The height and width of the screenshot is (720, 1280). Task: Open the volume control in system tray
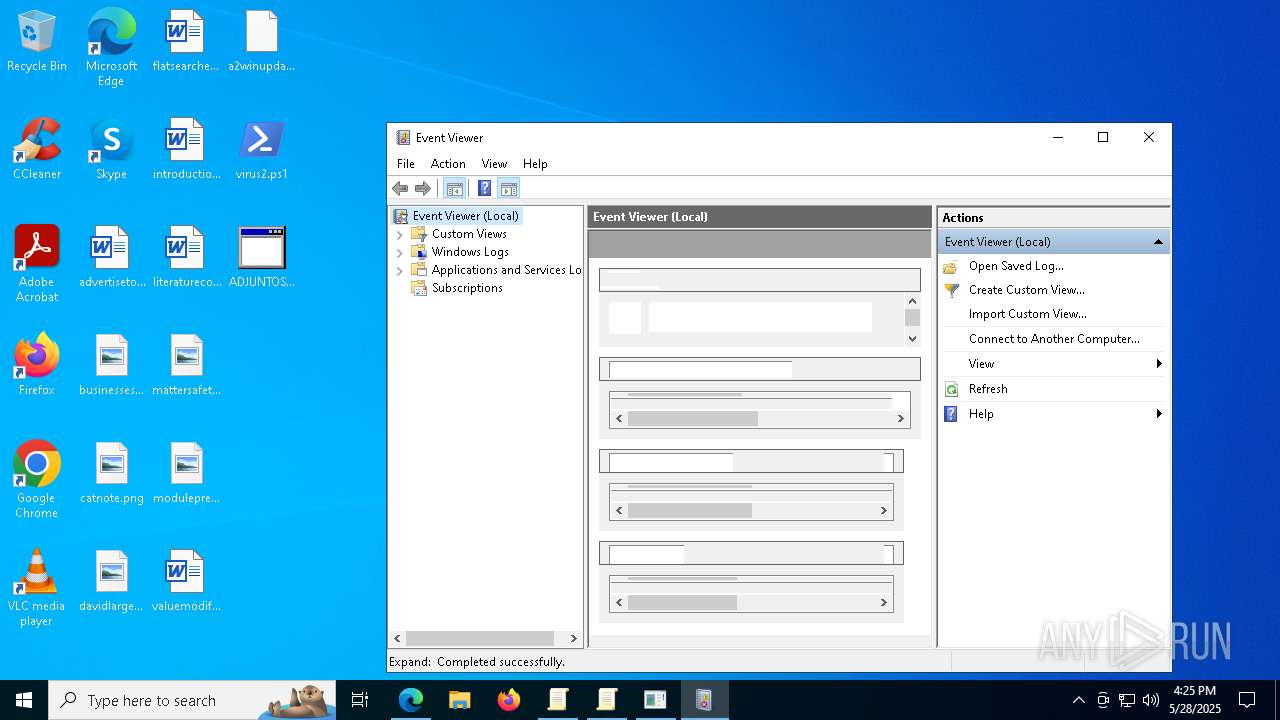[x=1150, y=700]
